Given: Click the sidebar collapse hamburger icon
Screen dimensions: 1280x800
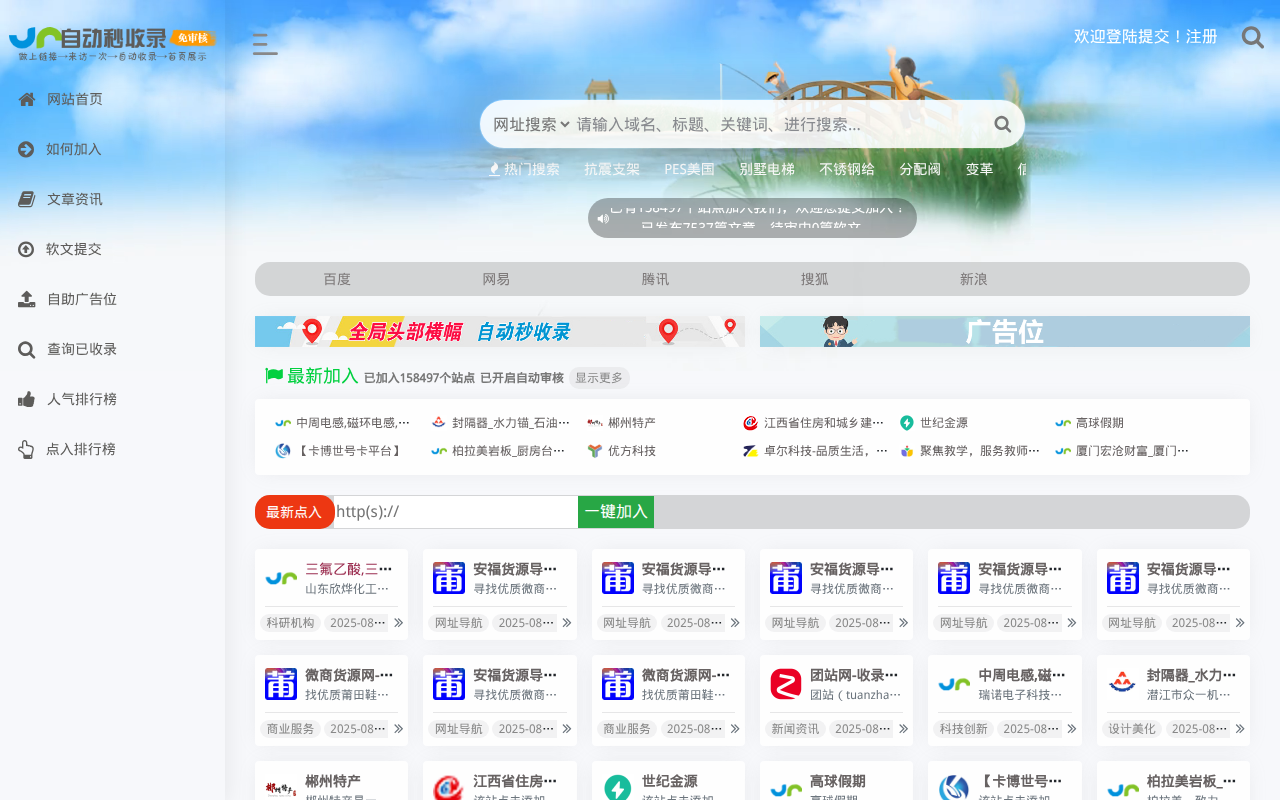Looking at the screenshot, I should 265,43.
